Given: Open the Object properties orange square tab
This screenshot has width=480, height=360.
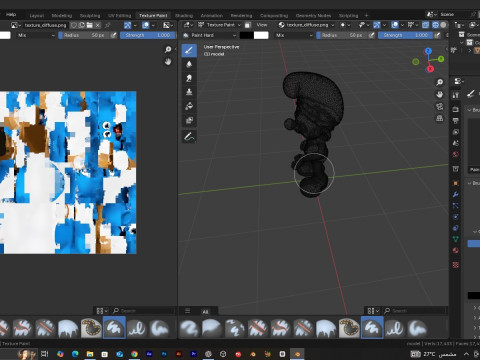Looking at the screenshot, I should [456, 183].
